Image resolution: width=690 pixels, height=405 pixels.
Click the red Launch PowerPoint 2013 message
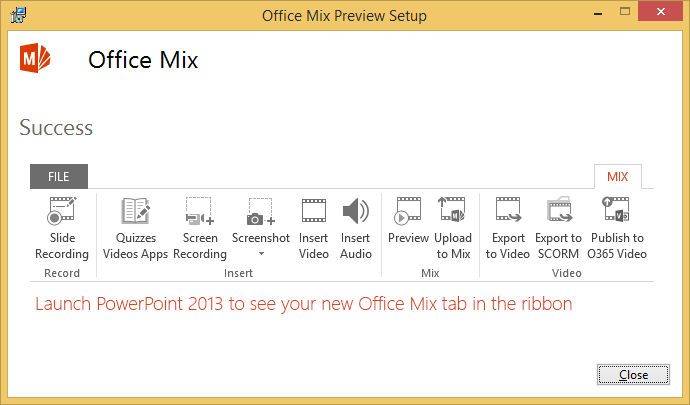(304, 304)
